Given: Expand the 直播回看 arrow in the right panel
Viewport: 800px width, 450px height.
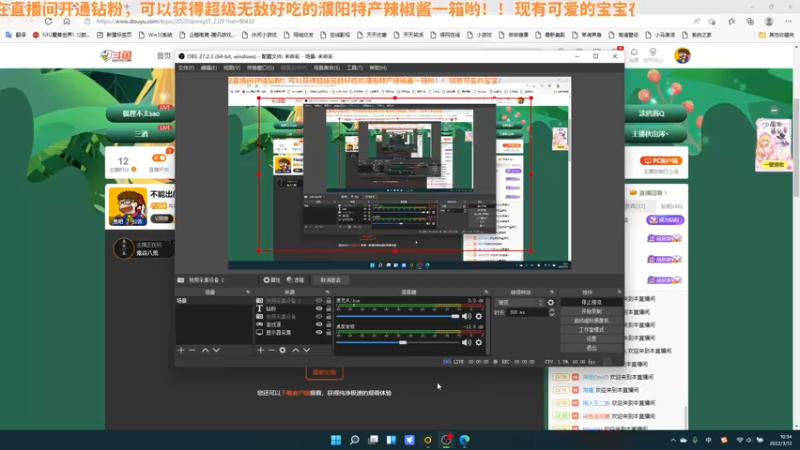Looking at the screenshot, I should (x=666, y=193).
